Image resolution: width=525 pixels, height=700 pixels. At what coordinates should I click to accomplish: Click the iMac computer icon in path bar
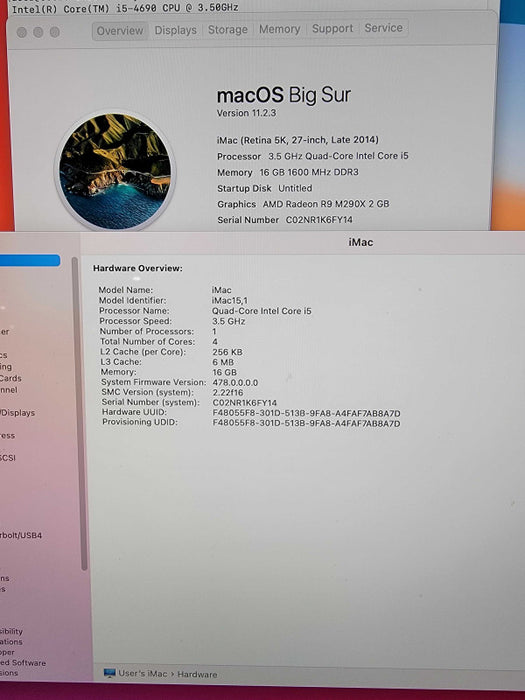click(109, 673)
